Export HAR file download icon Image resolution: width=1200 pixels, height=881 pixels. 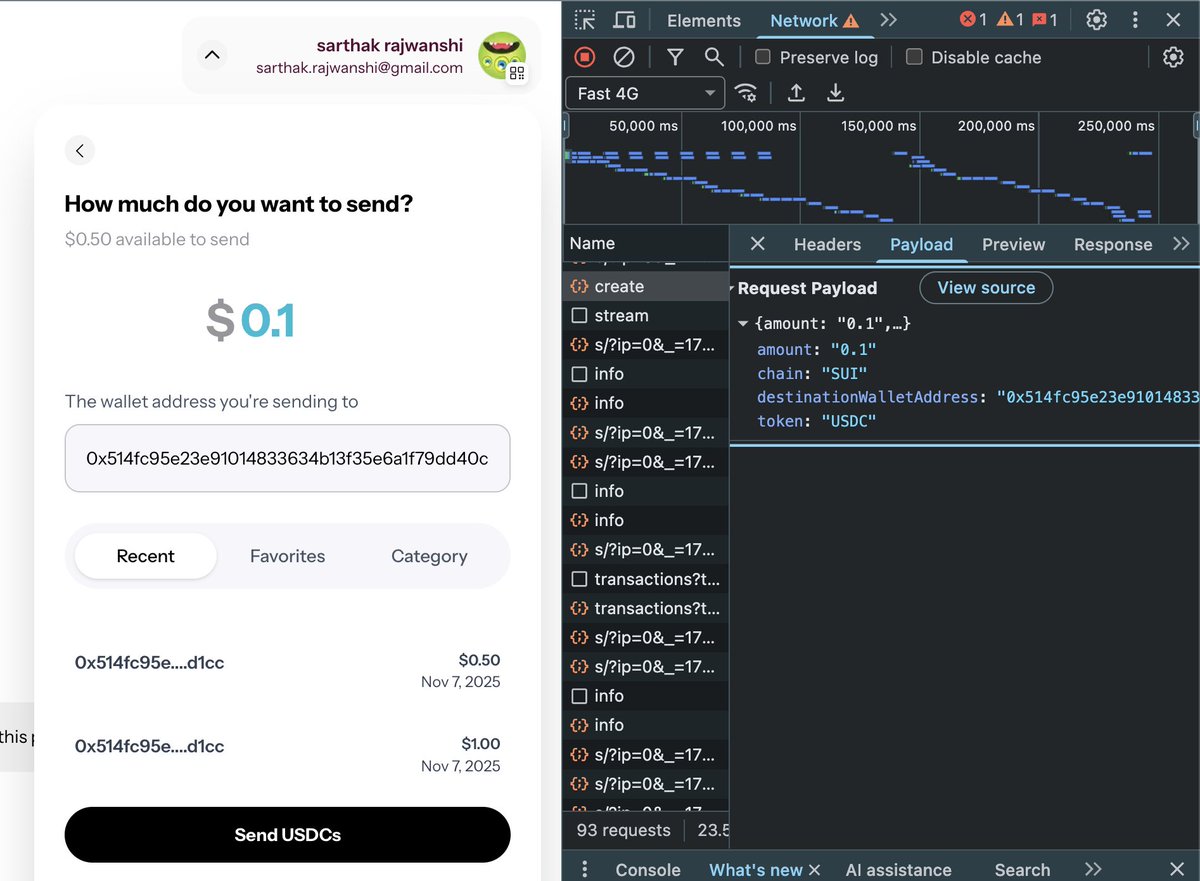tap(835, 93)
